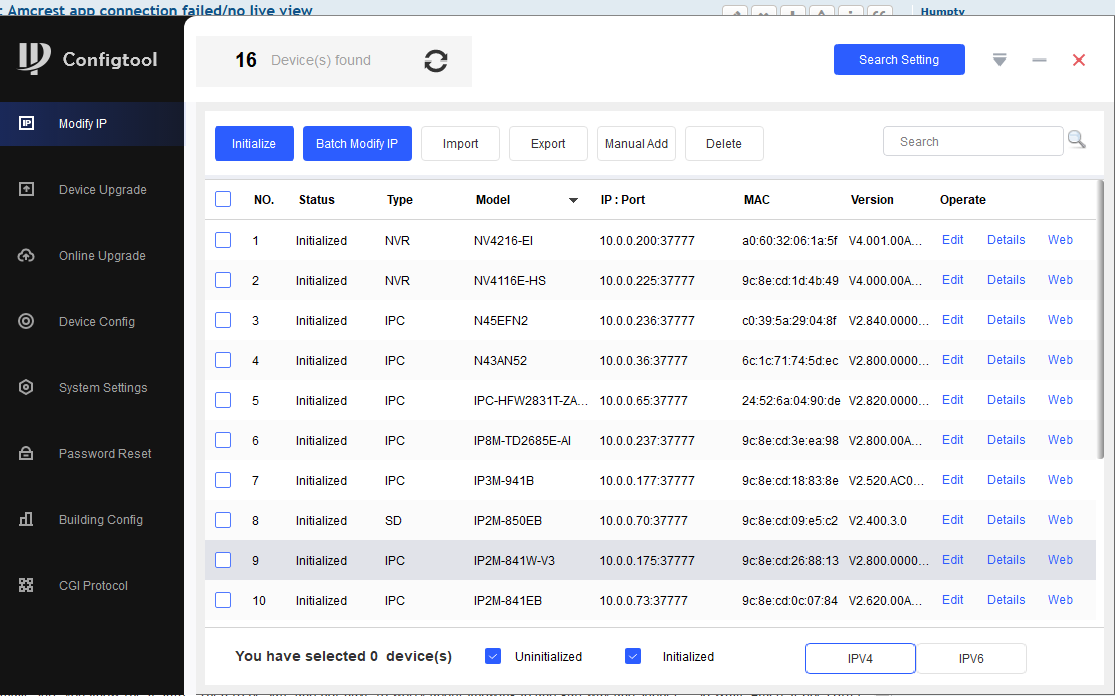Click version V2.400.3.0
This screenshot has height=696, width=1115.
pyautogui.click(x=877, y=520)
